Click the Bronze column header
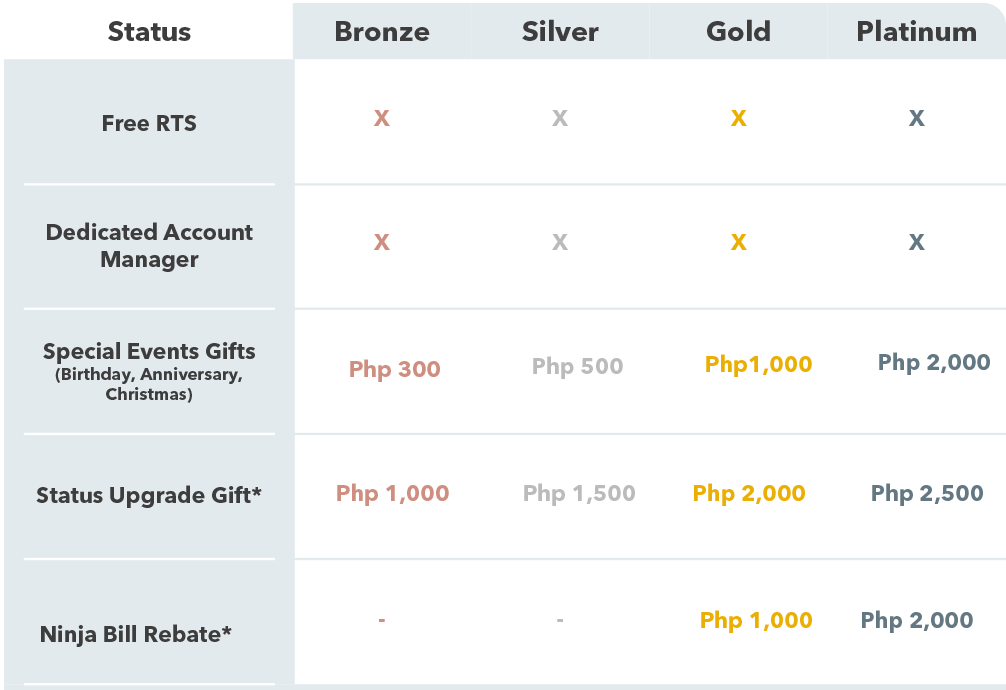Viewport: 1006px width, 690px height. click(382, 31)
